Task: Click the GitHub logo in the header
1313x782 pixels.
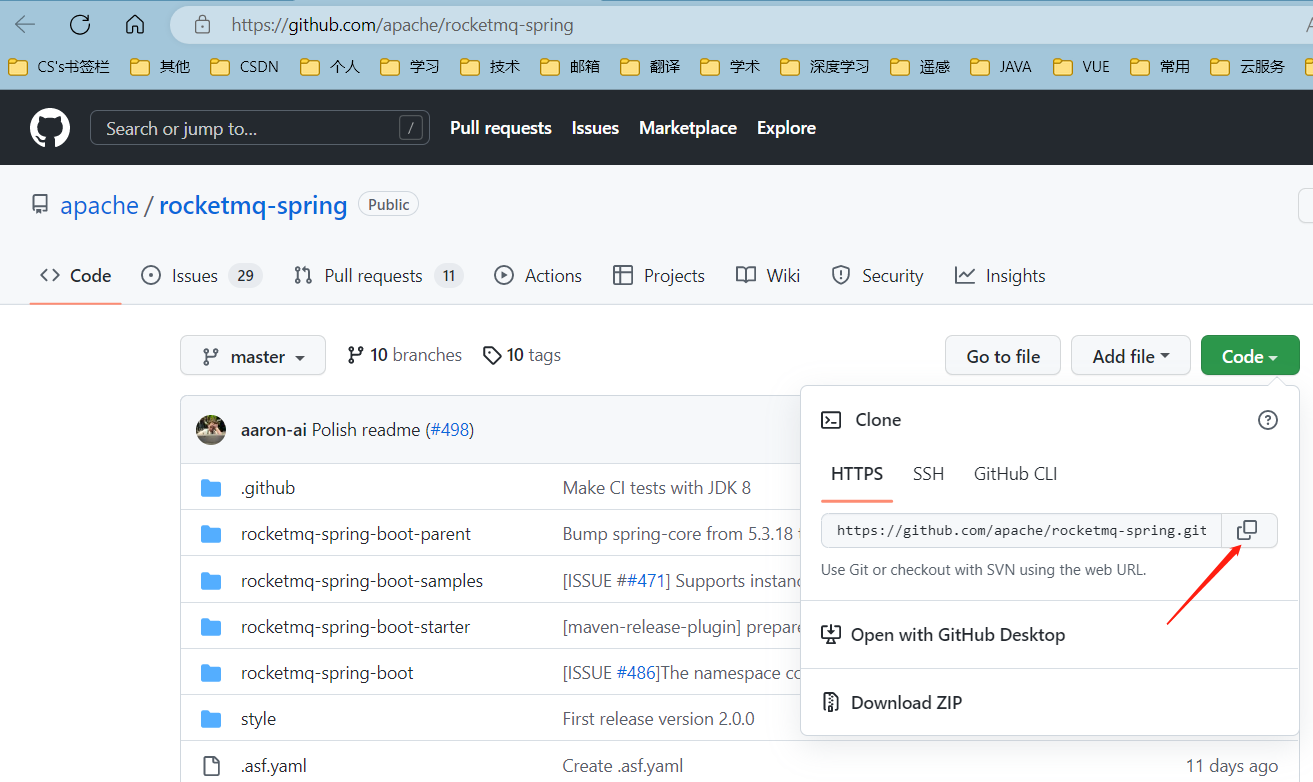Action: tap(49, 127)
